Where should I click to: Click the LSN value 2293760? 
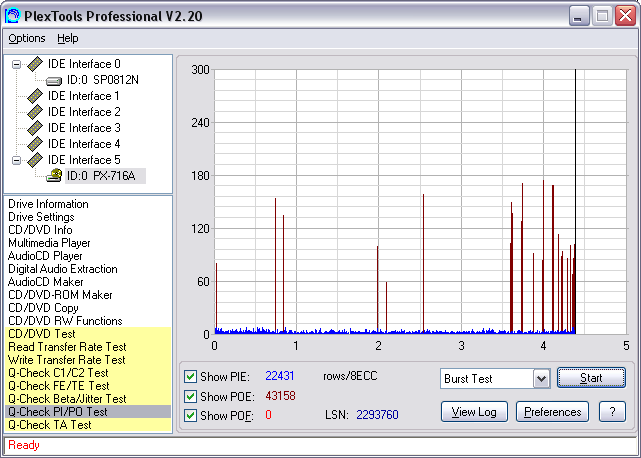(x=377, y=415)
